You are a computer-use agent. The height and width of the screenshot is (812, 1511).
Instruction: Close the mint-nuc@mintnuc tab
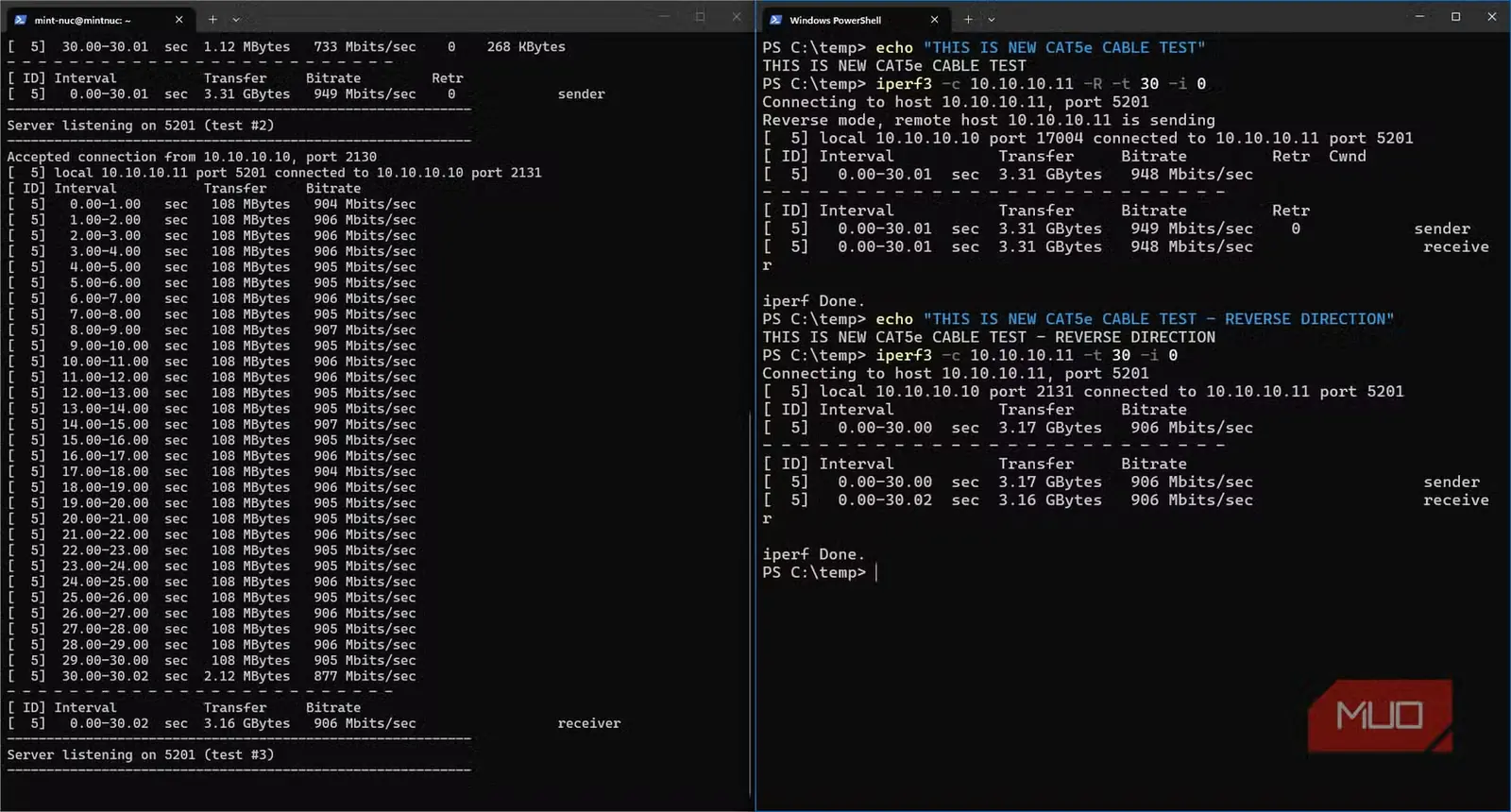[x=178, y=19]
